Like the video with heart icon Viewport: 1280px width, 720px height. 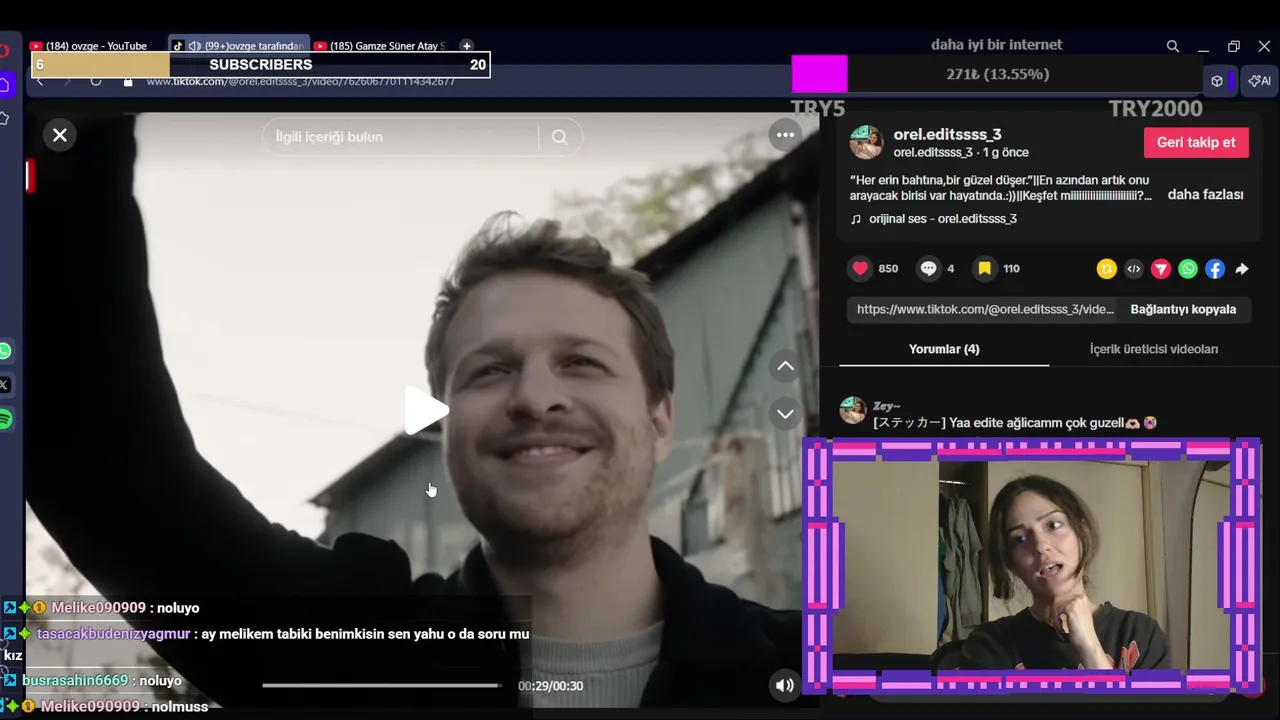coord(860,268)
